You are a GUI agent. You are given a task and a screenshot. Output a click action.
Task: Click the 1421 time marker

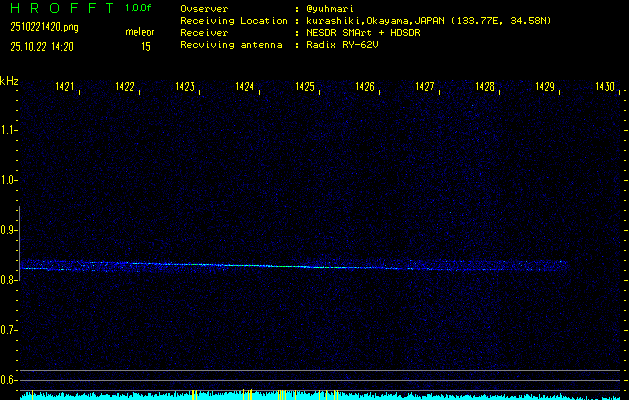pos(65,88)
